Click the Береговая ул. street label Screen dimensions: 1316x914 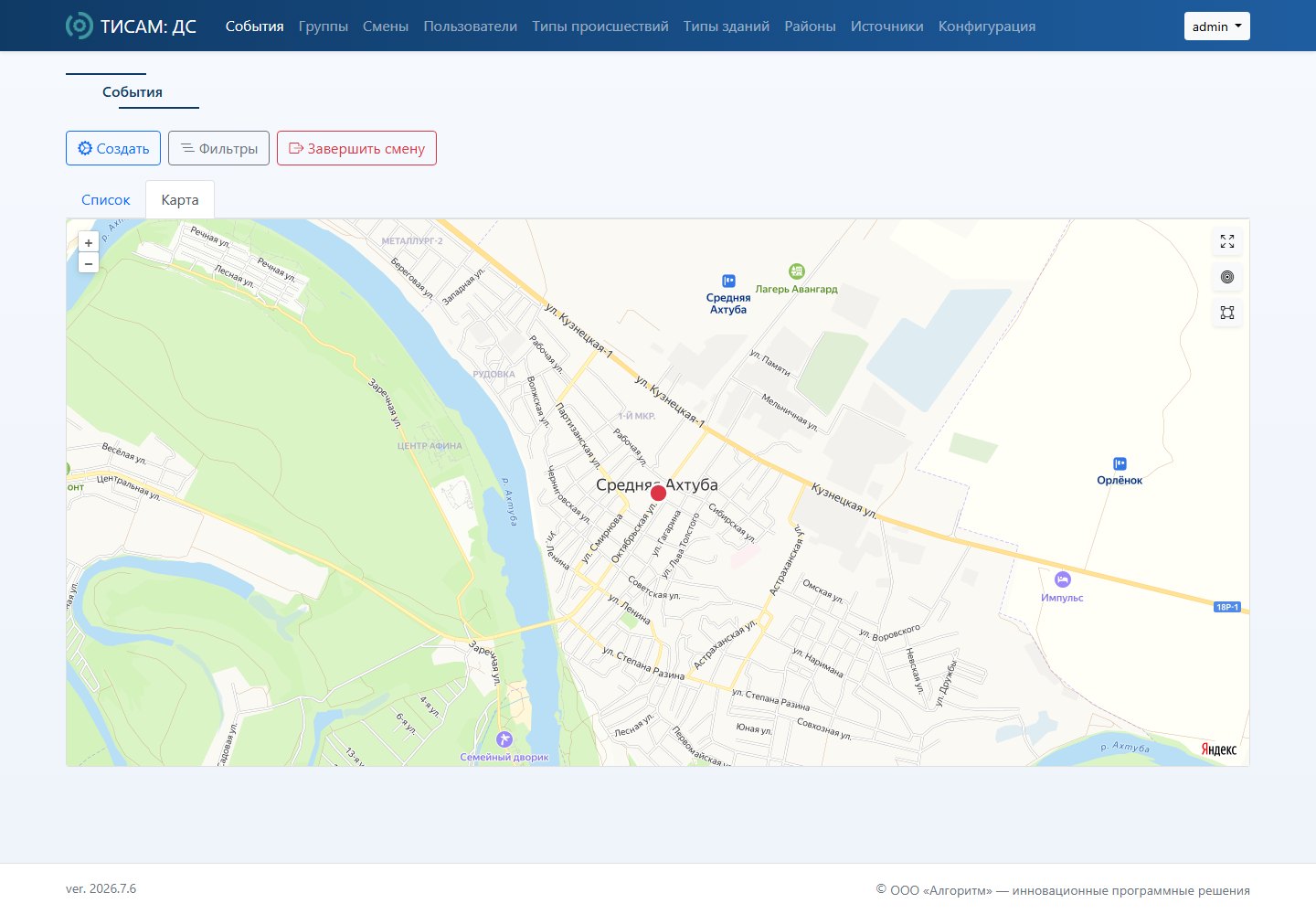click(412, 278)
